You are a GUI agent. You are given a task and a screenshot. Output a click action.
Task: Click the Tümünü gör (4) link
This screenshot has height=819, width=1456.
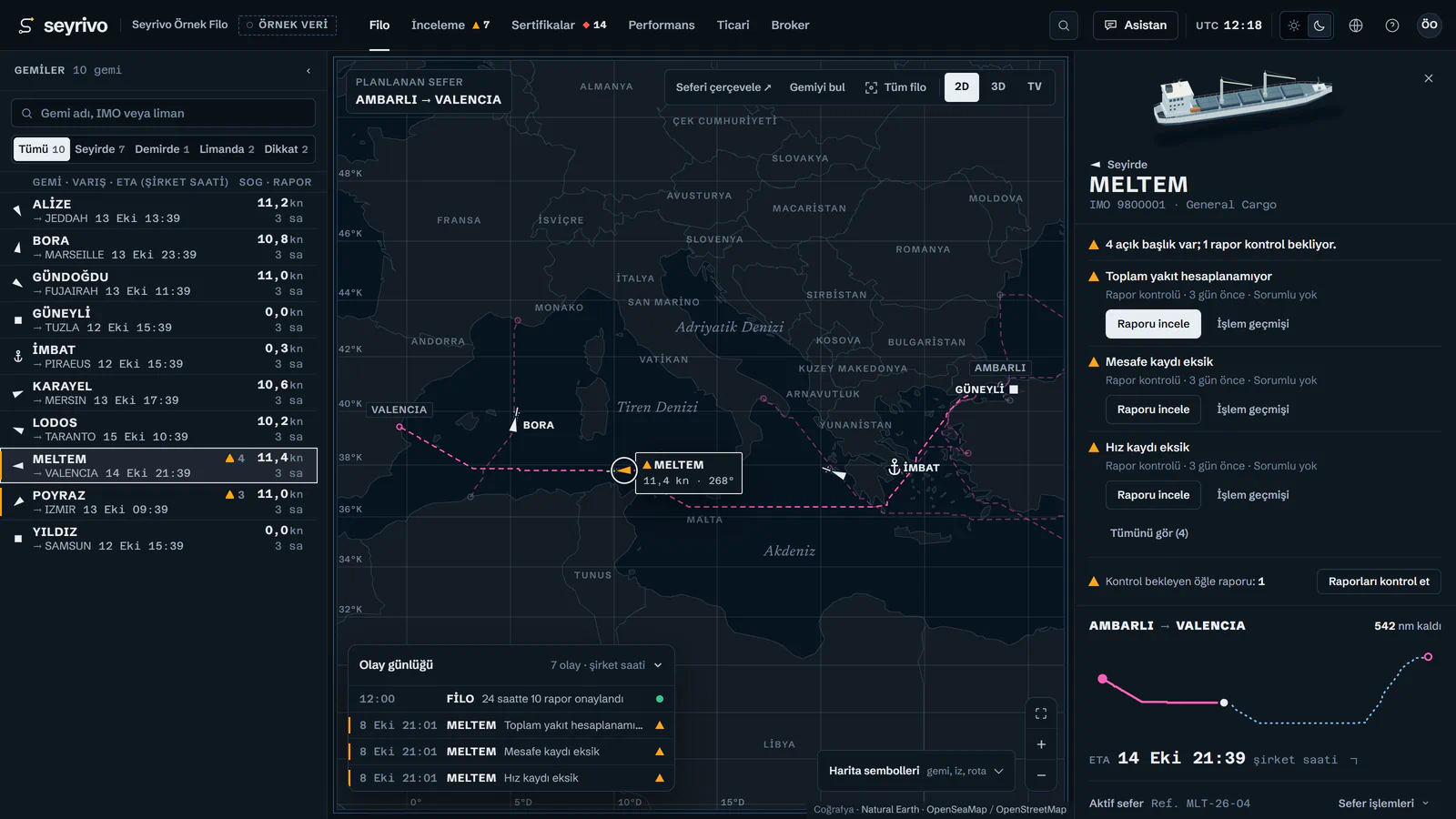point(1149,533)
